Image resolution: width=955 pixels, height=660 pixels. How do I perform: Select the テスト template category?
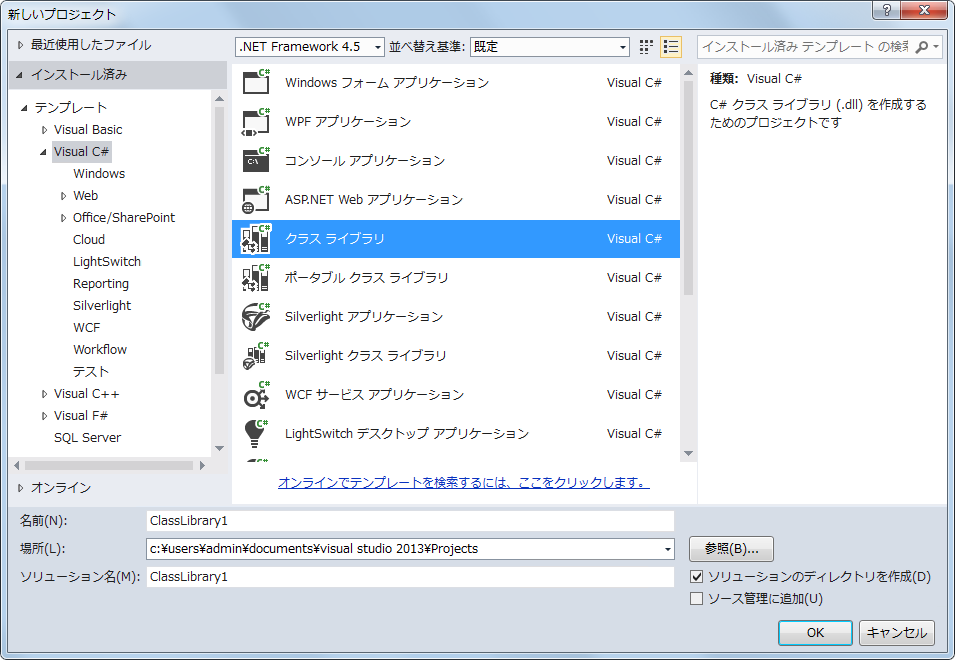click(91, 371)
